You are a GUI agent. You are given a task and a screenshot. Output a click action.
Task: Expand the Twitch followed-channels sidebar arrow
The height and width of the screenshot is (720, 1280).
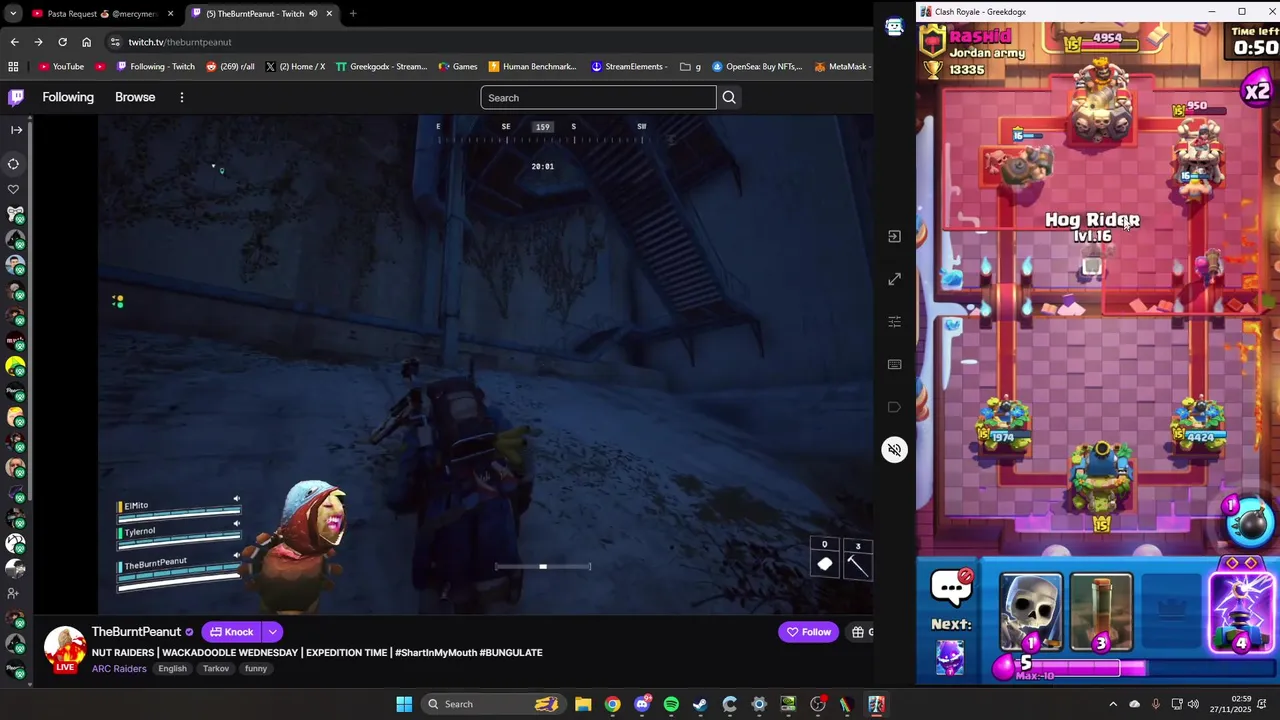(16, 129)
